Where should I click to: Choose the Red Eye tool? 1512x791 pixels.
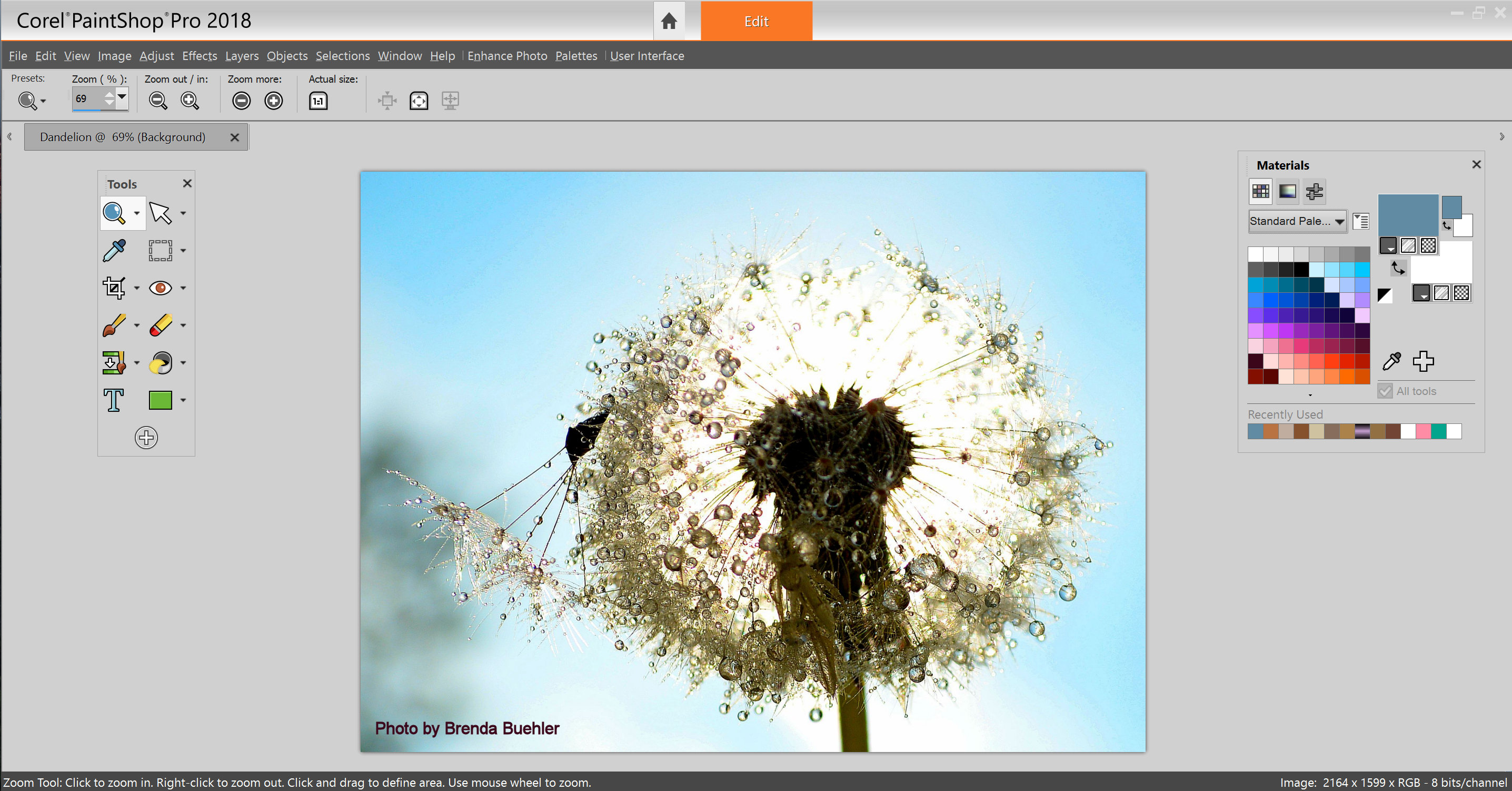click(x=160, y=288)
